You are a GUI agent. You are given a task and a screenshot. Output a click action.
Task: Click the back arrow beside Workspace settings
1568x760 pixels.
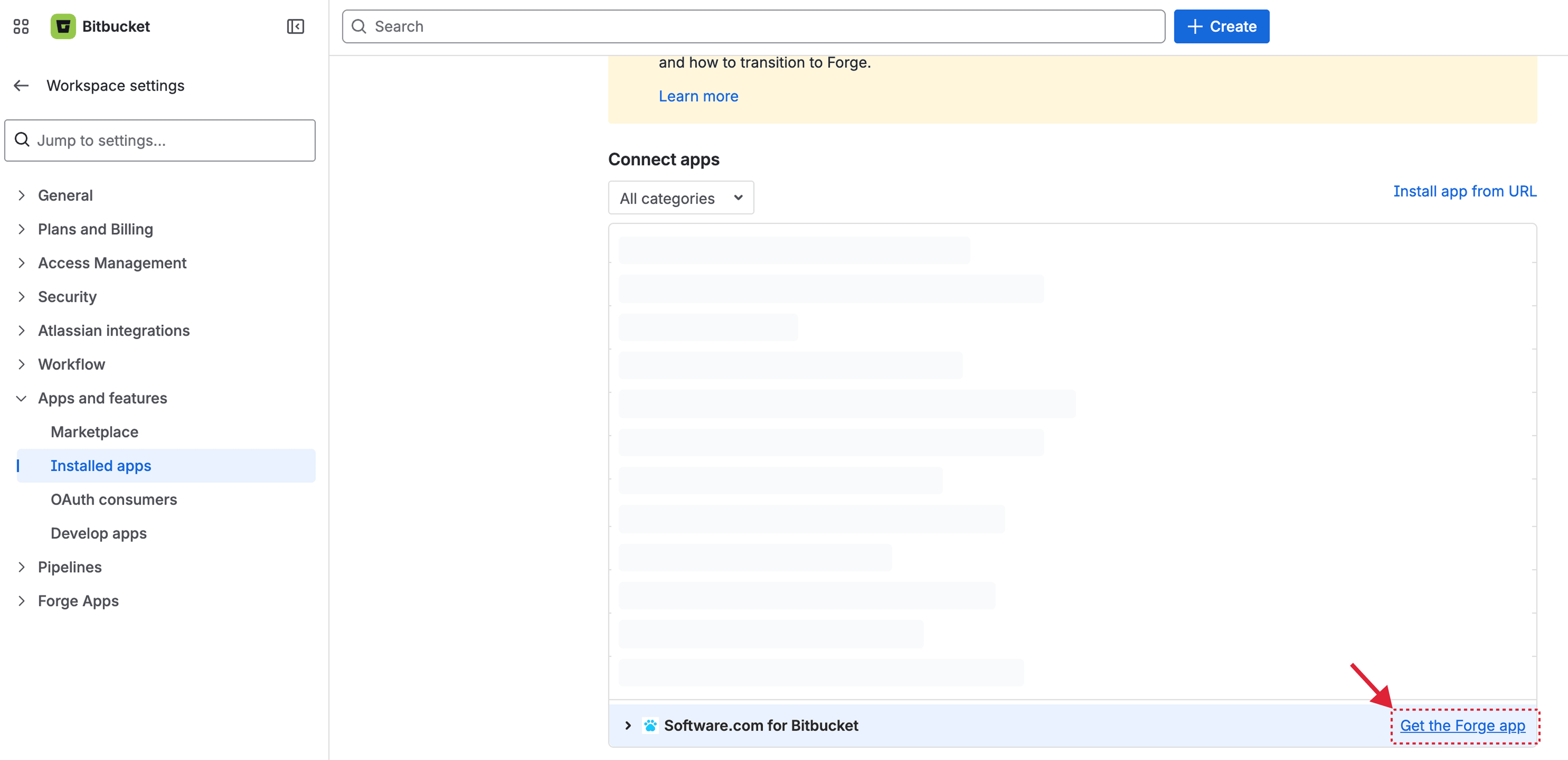21,85
